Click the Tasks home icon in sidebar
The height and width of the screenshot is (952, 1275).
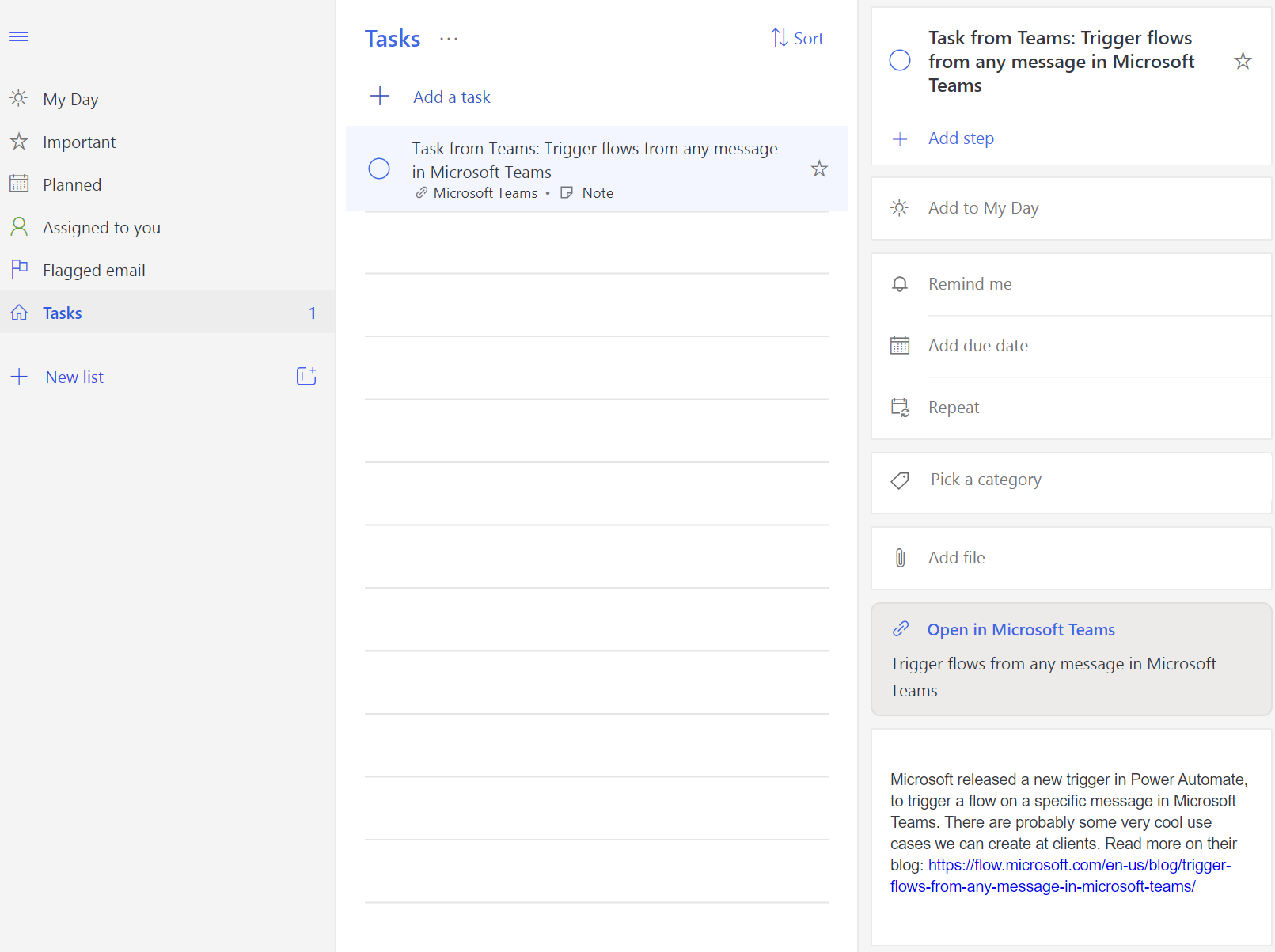pos(19,313)
